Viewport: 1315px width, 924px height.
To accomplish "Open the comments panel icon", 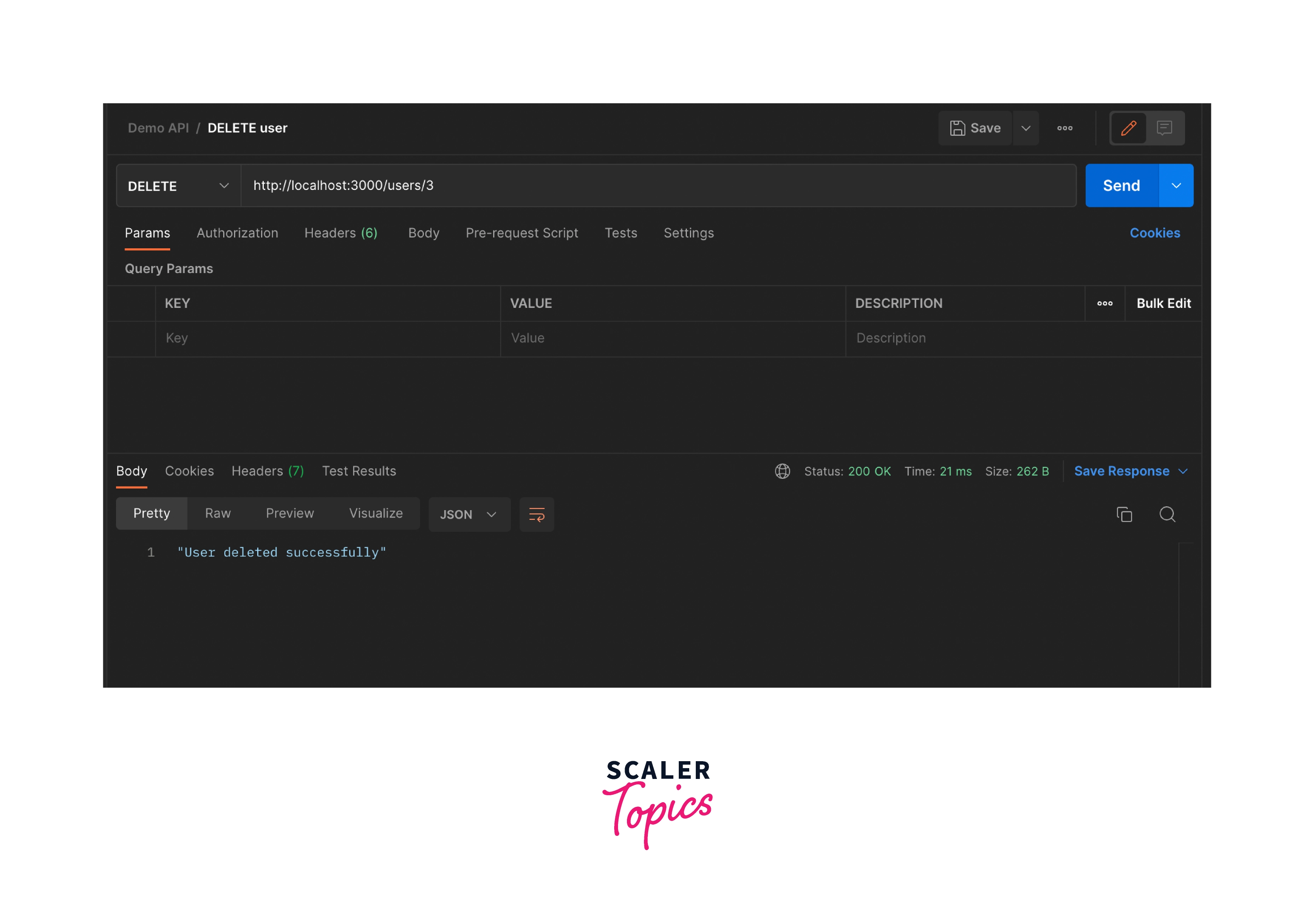I will click(1164, 128).
